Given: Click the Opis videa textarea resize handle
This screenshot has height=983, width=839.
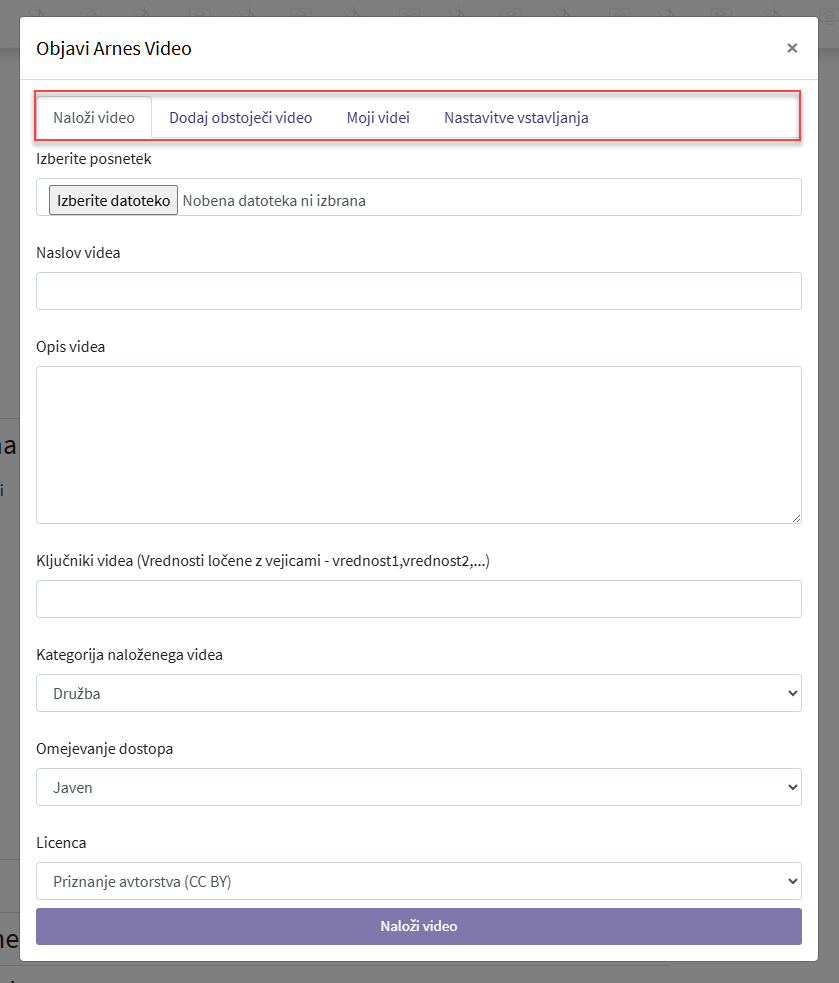Looking at the screenshot, I should pos(795,517).
